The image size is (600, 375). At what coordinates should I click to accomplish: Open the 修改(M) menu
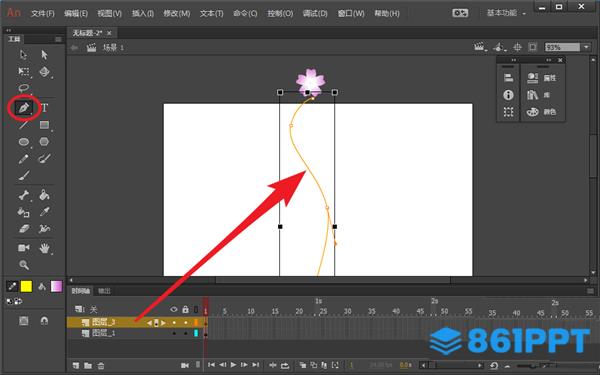click(x=177, y=13)
